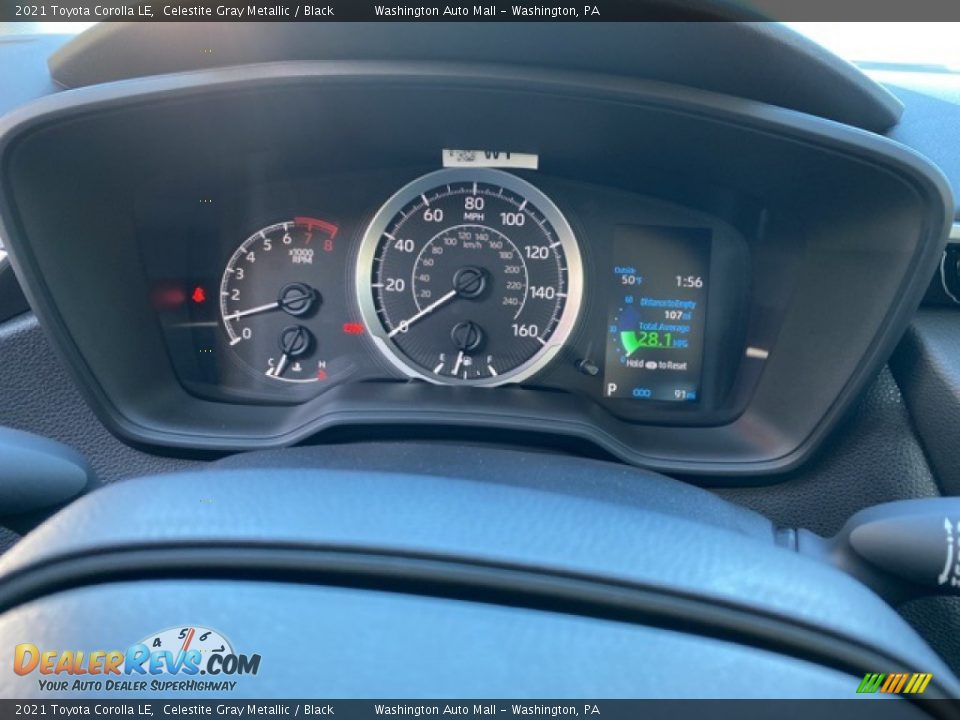Click the speedometer needle center hub
This screenshot has width=960, height=720.
point(470,282)
